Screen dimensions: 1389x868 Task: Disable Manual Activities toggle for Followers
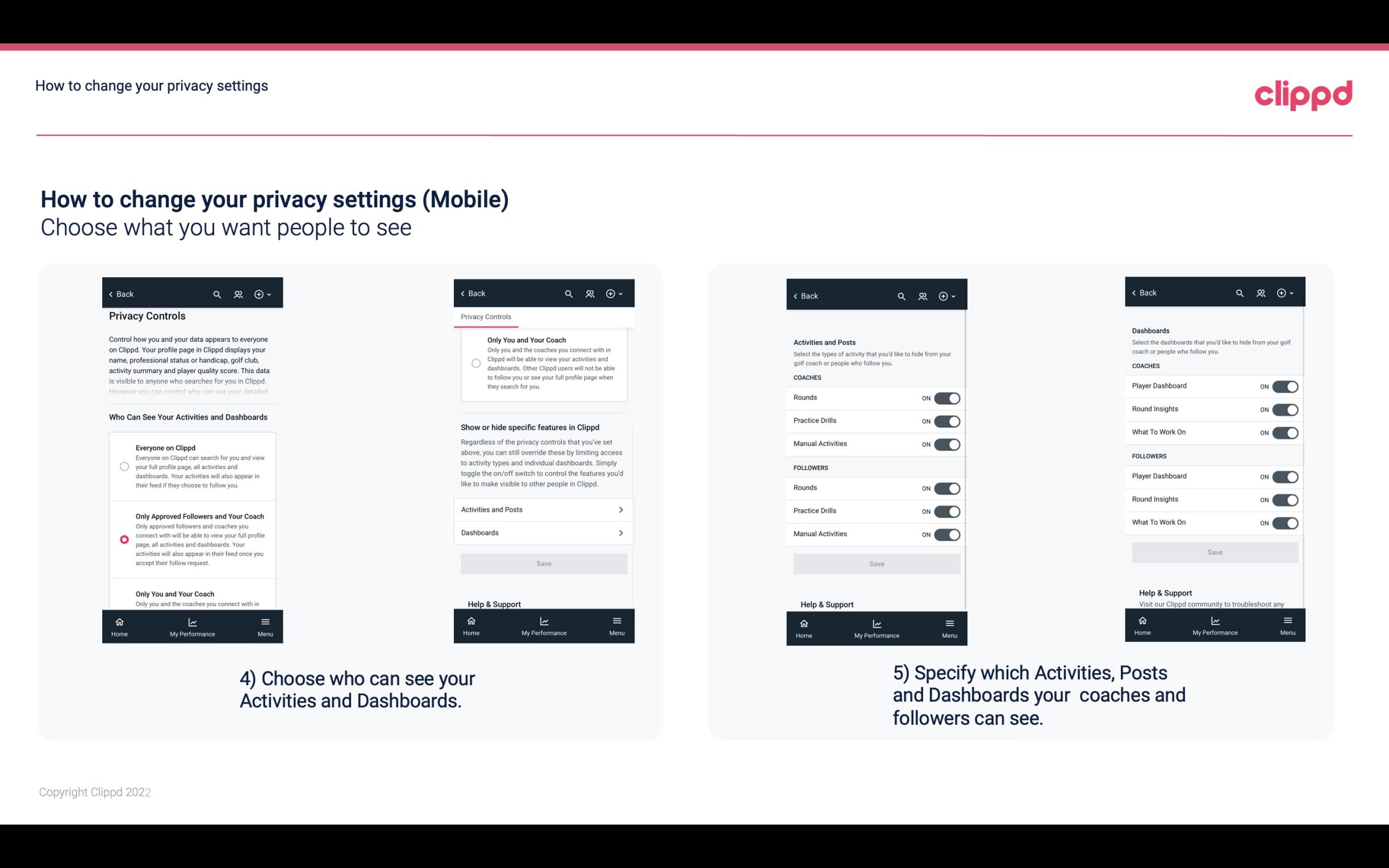click(x=947, y=533)
